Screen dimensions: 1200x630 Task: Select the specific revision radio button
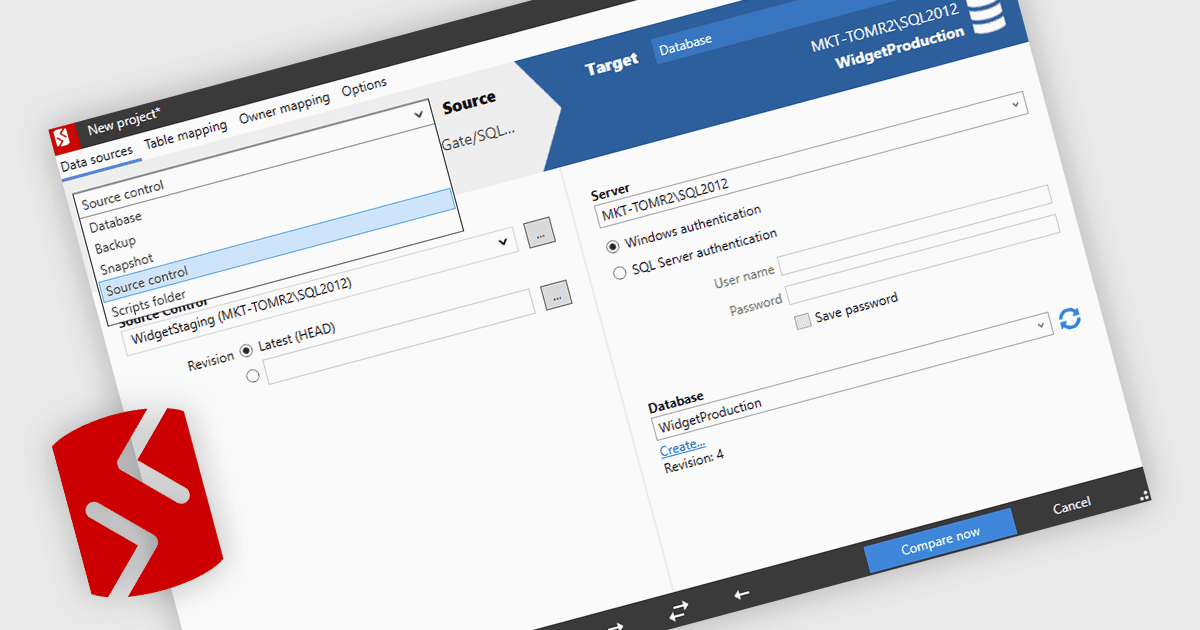point(252,376)
